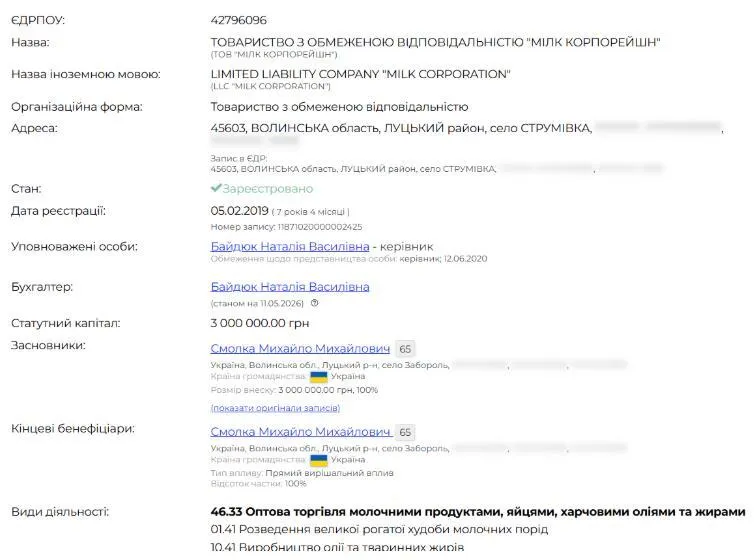Image resolution: width=754 pixels, height=560 pixels.
Task: Click the ЄДРПОУ code 42796096
Action: click(x=239, y=20)
